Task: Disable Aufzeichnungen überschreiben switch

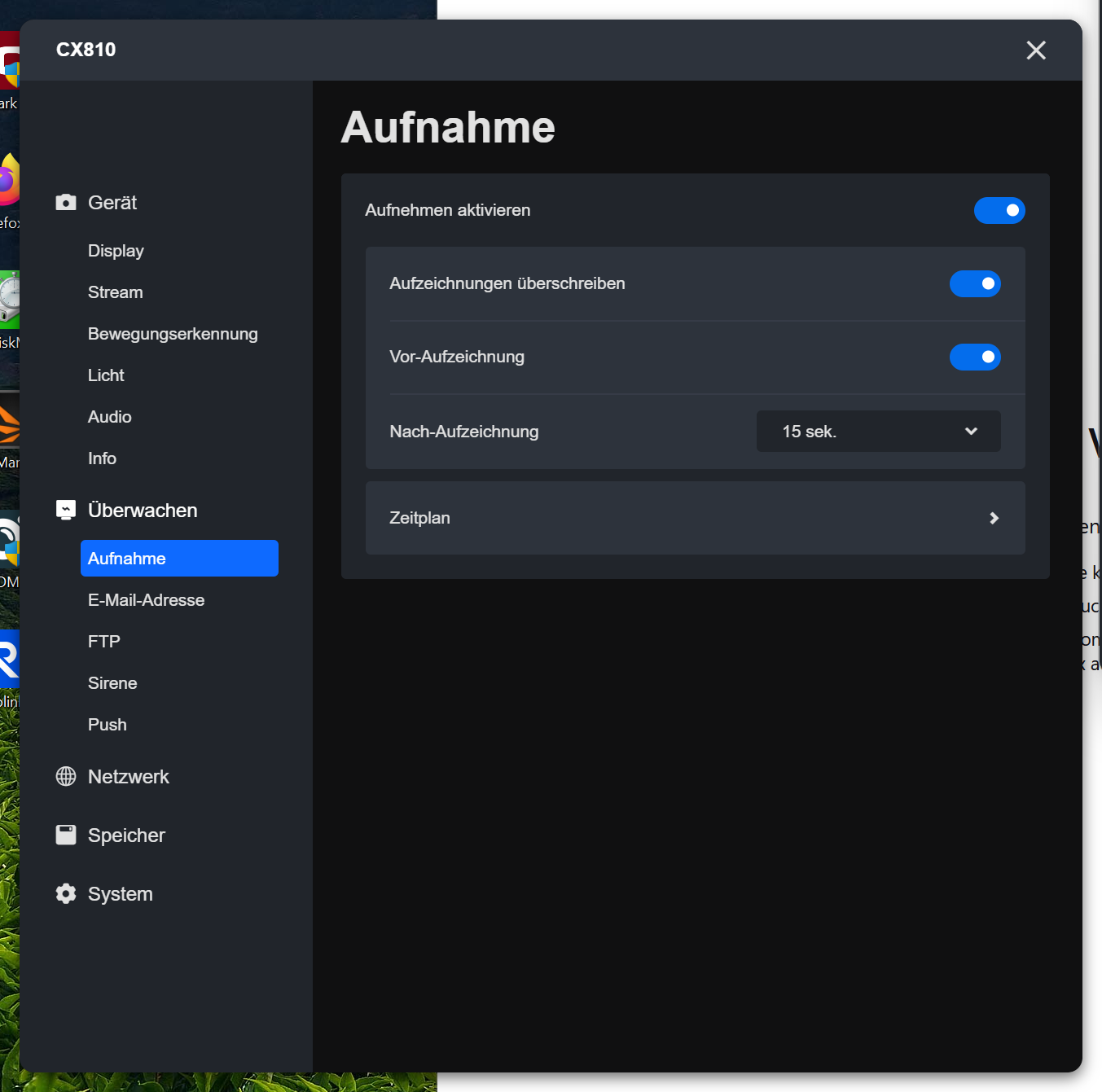Action: coord(974,284)
